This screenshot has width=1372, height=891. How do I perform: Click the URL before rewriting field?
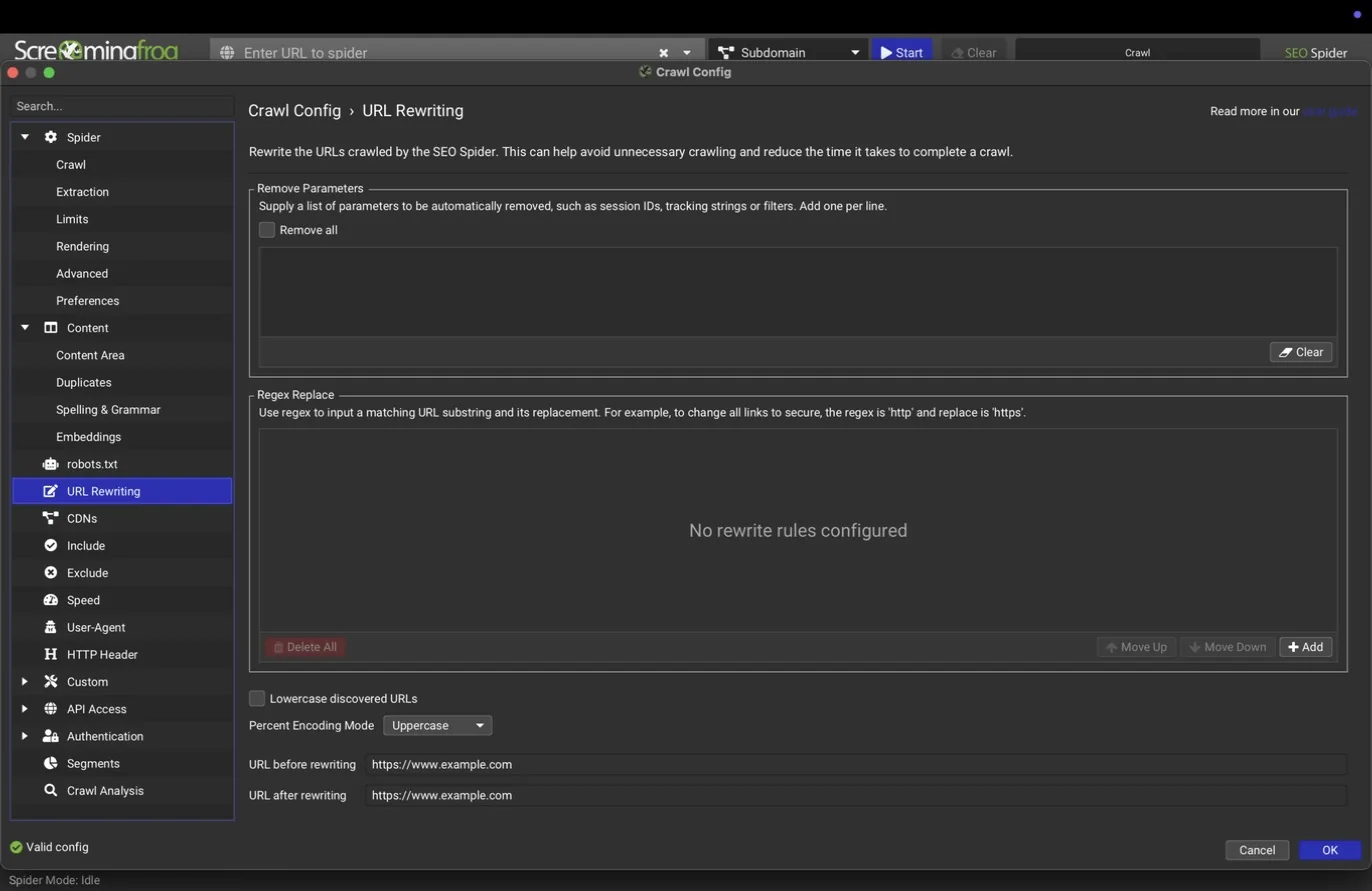(x=855, y=764)
